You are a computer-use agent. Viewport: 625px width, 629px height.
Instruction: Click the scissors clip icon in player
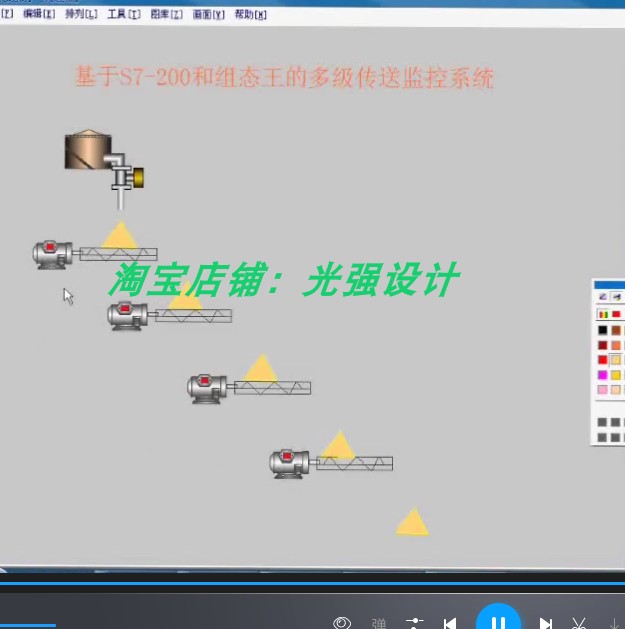point(579,623)
